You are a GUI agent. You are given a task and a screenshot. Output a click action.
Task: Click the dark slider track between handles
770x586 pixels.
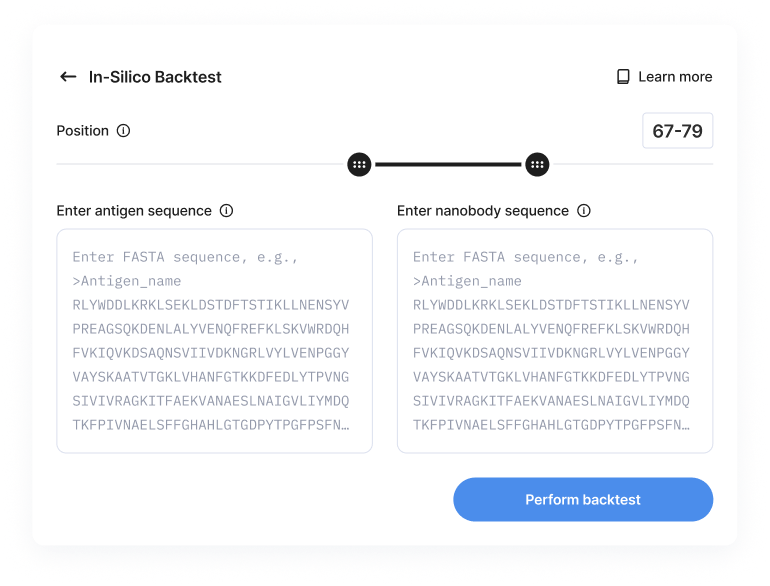[x=448, y=164]
